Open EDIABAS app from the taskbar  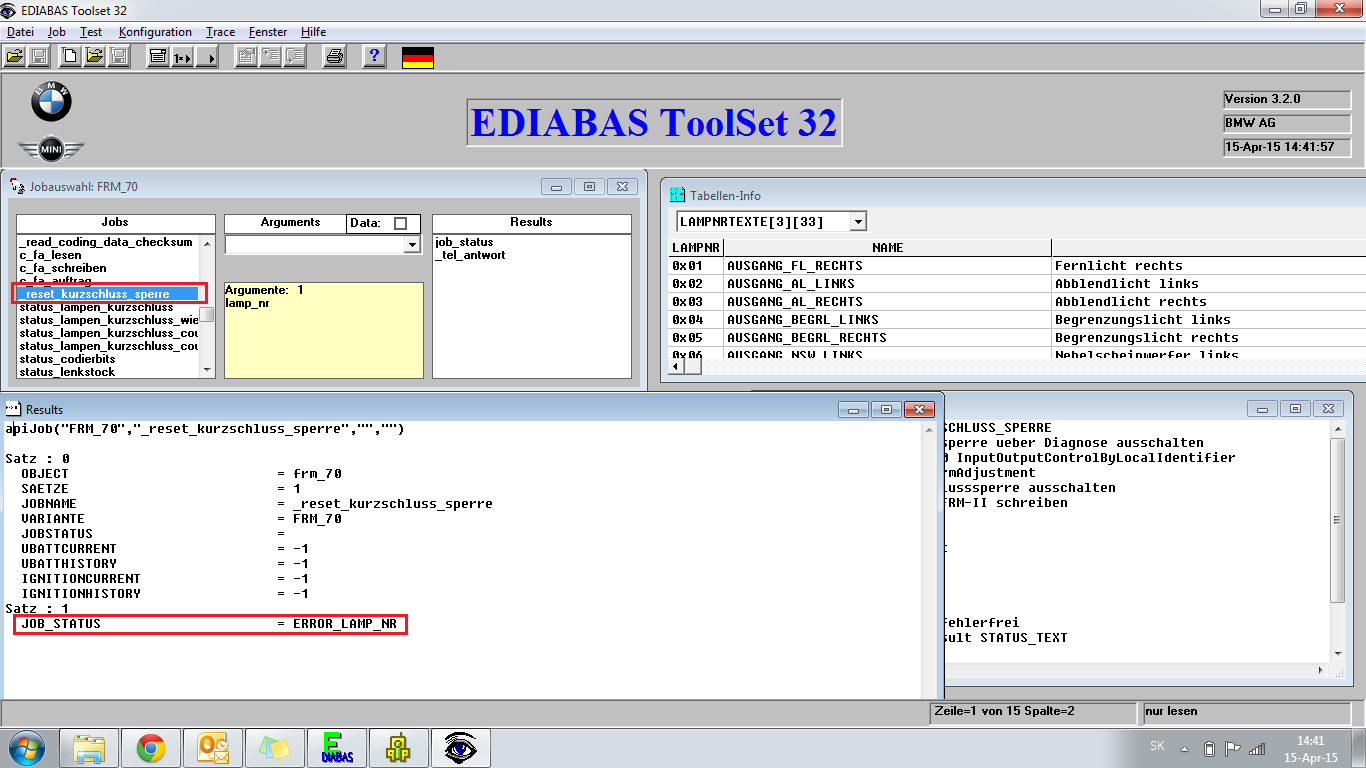pos(337,747)
